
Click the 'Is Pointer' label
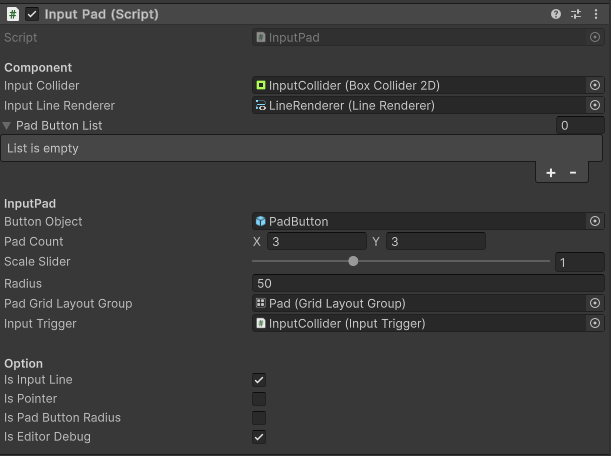point(30,399)
